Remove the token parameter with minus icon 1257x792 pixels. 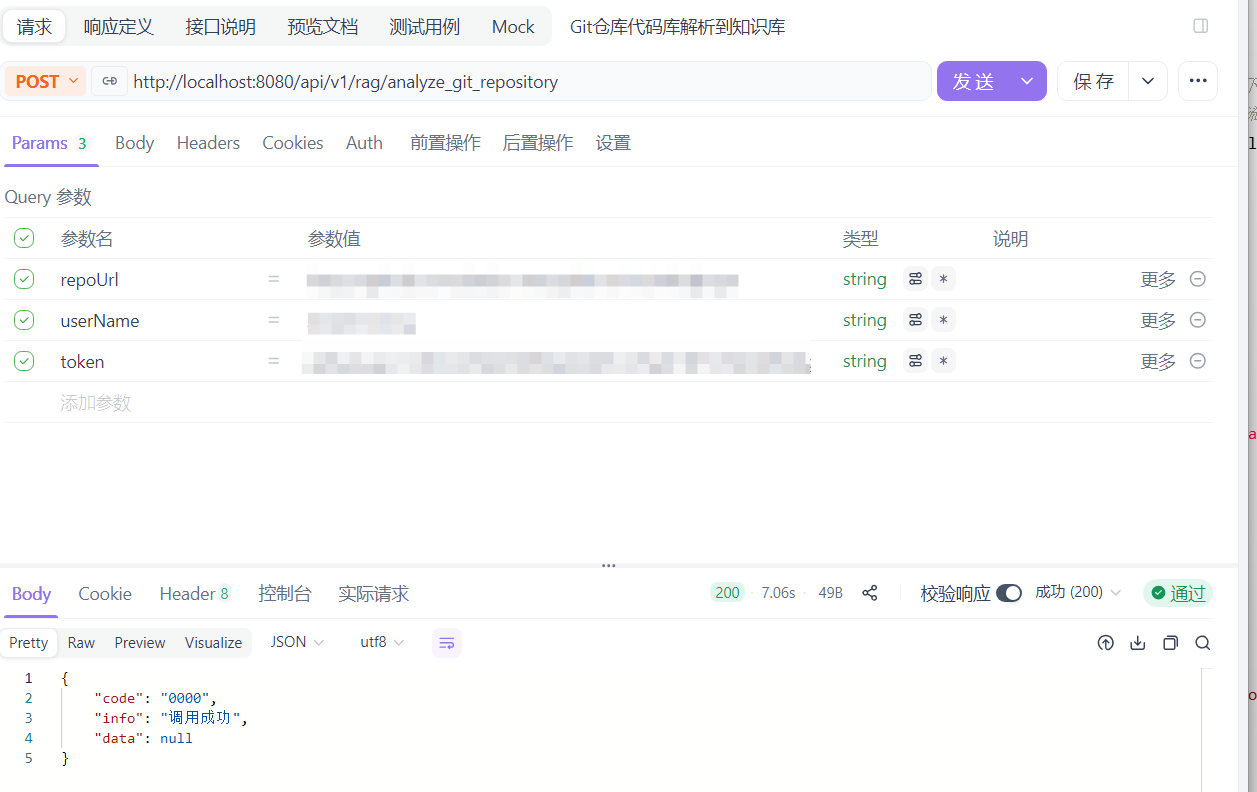pos(1197,361)
